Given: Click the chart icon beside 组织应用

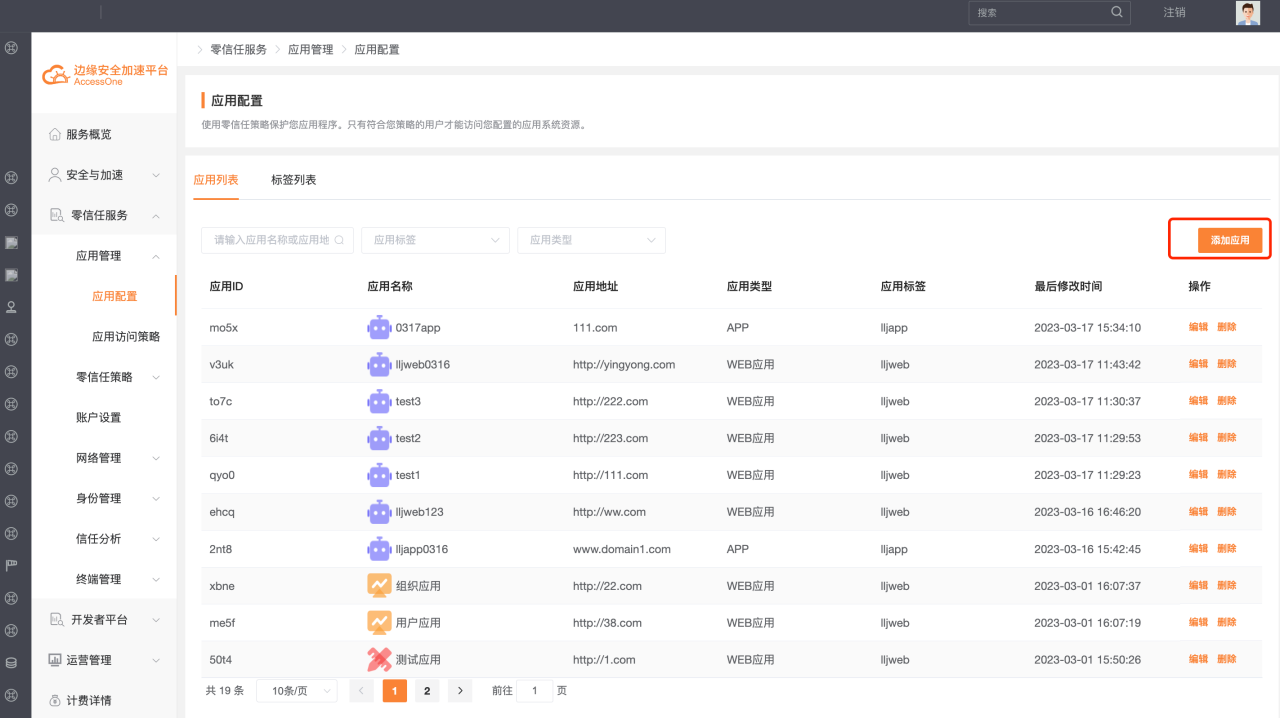Looking at the screenshot, I should click(x=379, y=586).
